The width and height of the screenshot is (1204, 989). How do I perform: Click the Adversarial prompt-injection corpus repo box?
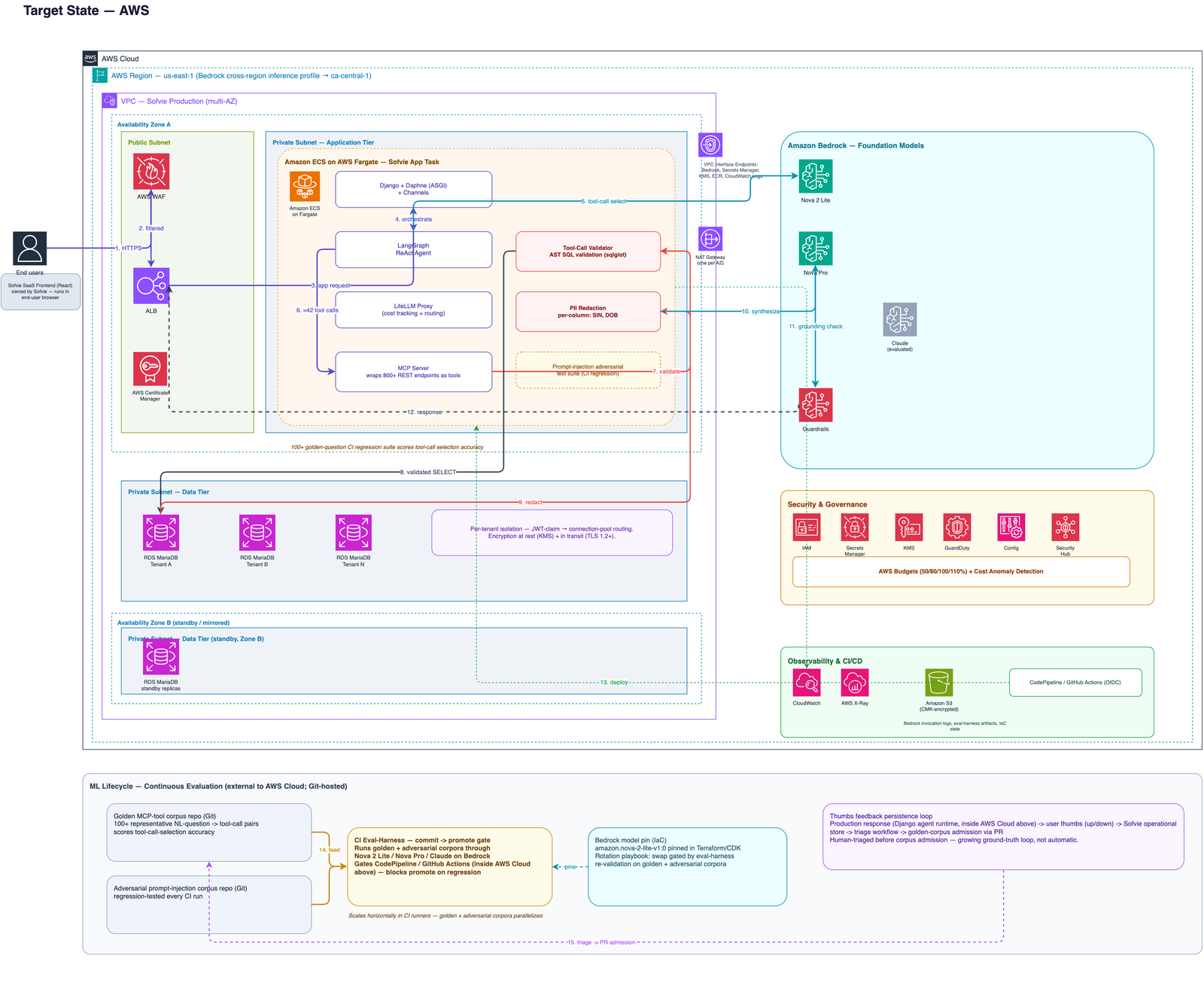(209, 905)
